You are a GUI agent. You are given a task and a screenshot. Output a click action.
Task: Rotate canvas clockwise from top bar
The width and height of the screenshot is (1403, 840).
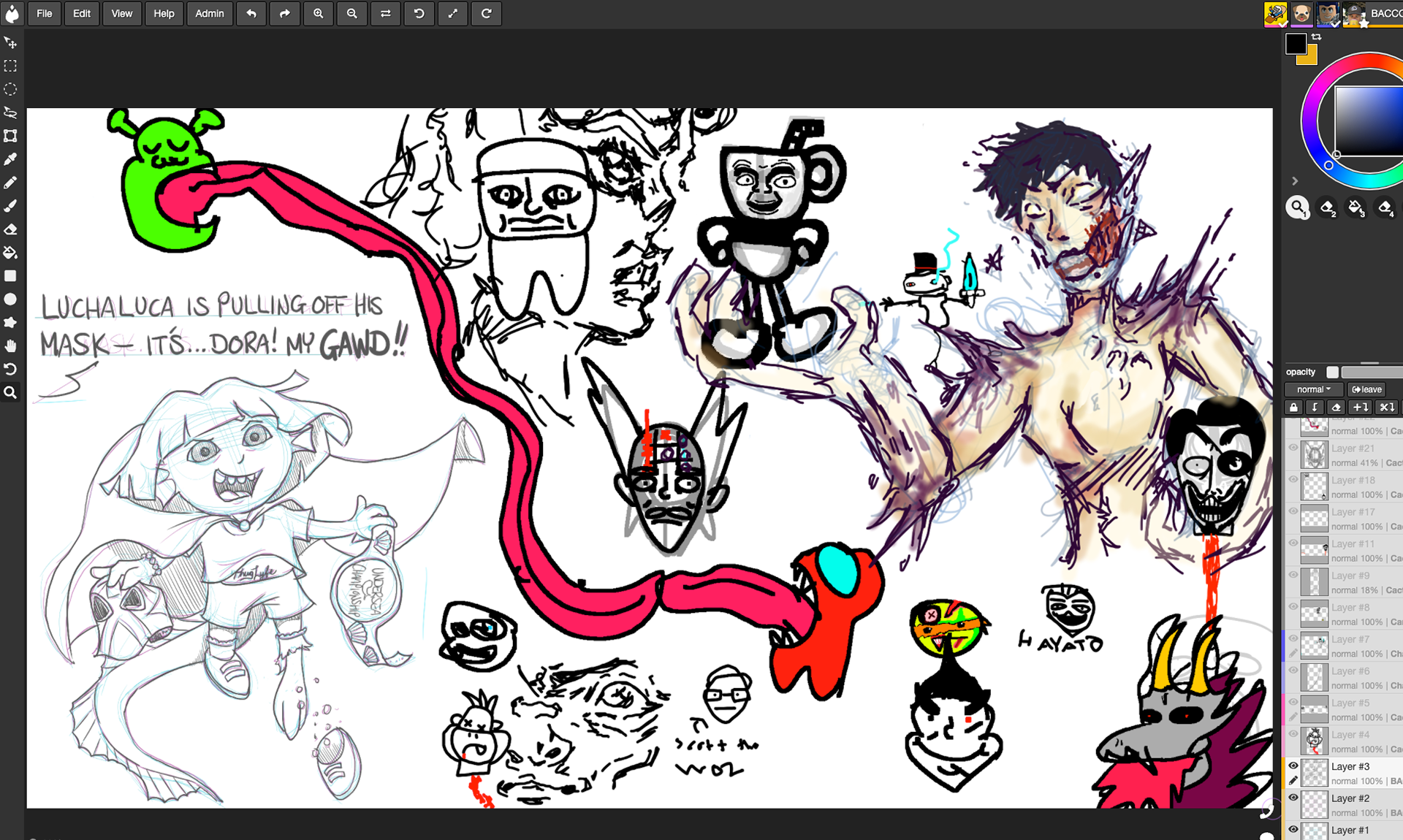click(x=487, y=13)
